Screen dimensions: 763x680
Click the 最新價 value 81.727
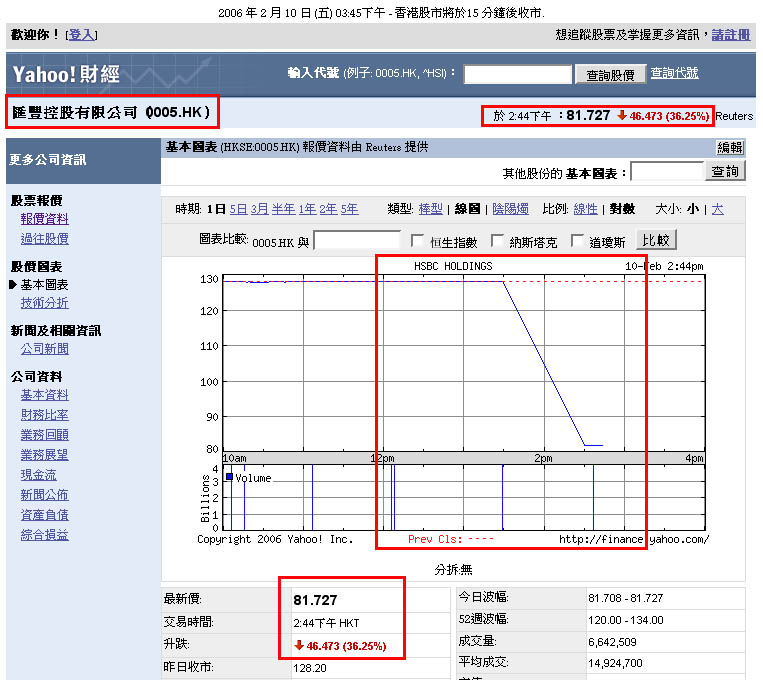(x=315, y=600)
